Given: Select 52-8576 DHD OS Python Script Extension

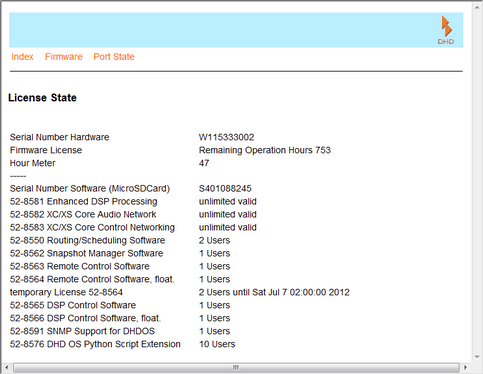Looking at the screenshot, I should pyautogui.click(x=95, y=344).
